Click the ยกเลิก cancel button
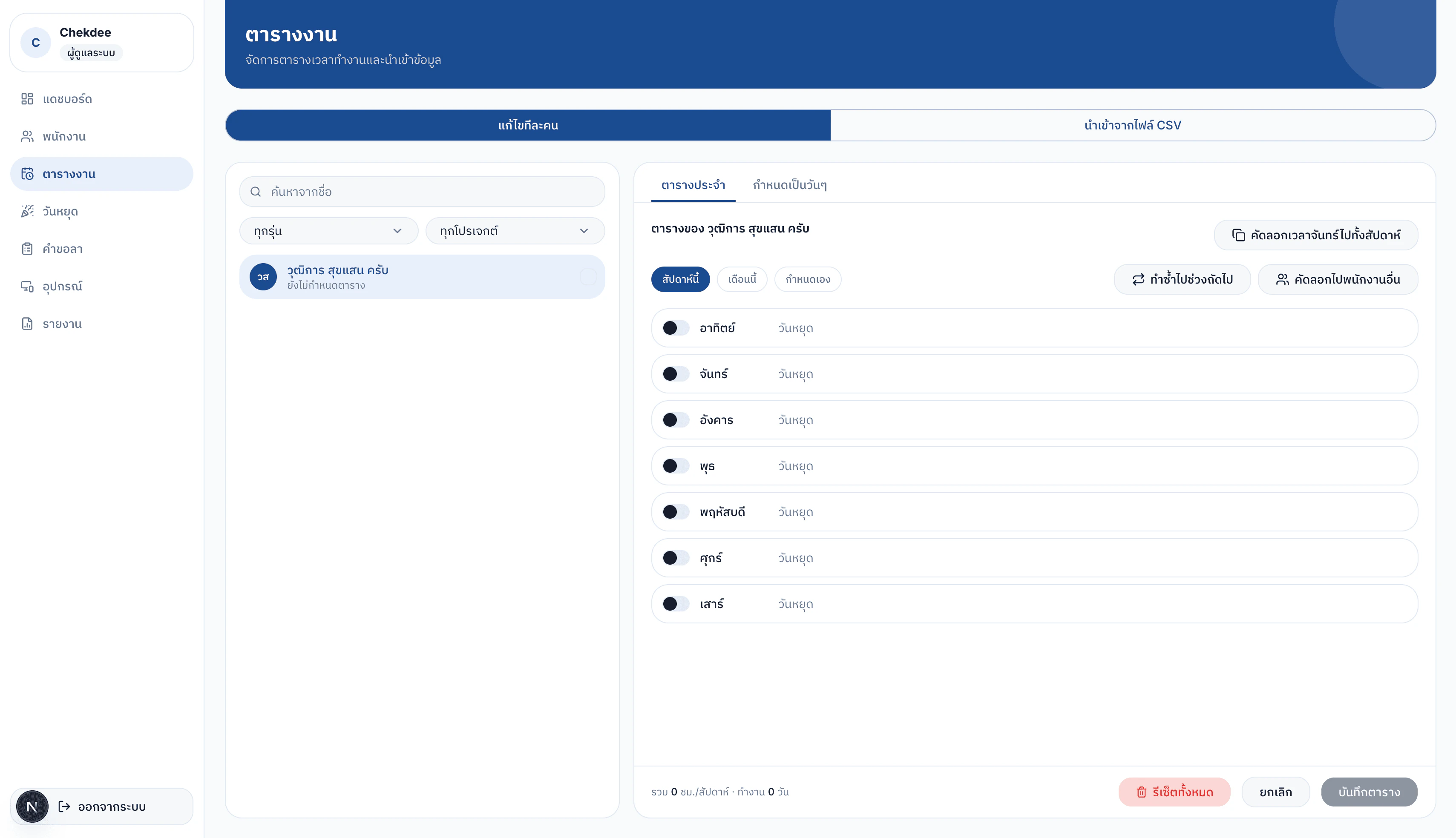Viewport: 1456px width, 838px height. pyautogui.click(x=1276, y=792)
